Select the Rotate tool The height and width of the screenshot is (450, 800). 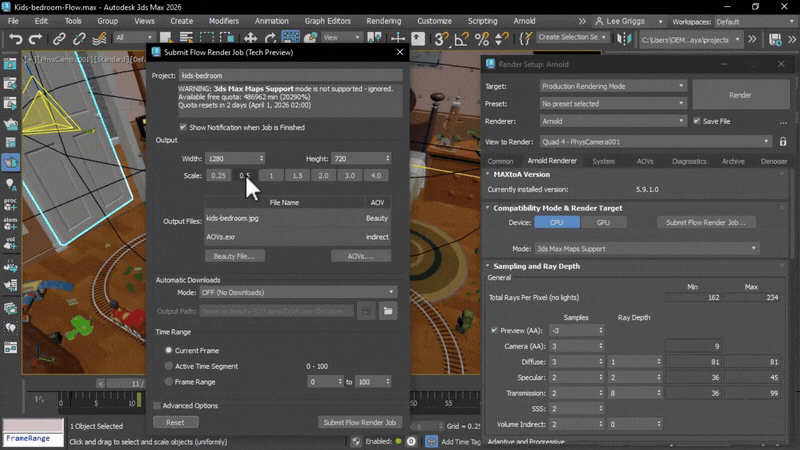pyautogui.click(x=270, y=39)
